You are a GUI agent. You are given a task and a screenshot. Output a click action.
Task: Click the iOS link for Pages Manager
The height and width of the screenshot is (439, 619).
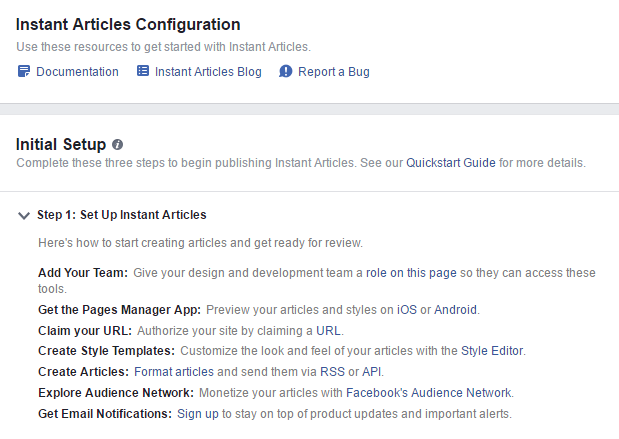pyautogui.click(x=407, y=310)
